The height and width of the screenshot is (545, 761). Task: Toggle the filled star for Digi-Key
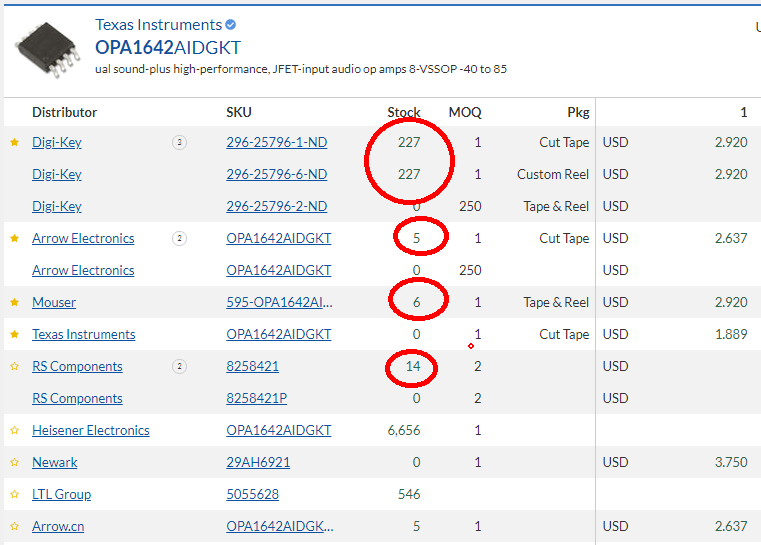click(x=15, y=142)
